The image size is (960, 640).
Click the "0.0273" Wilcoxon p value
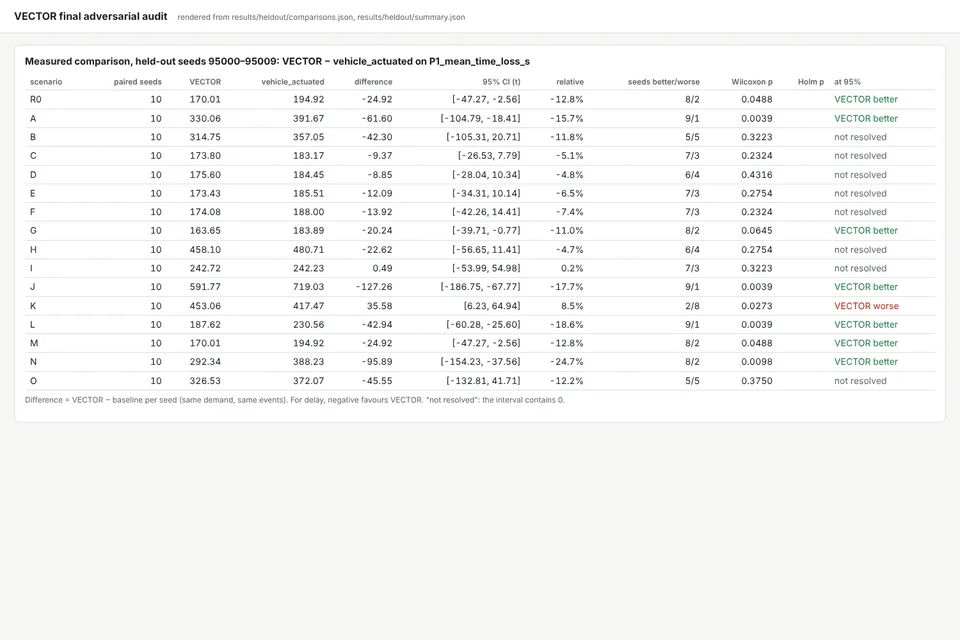pos(757,306)
